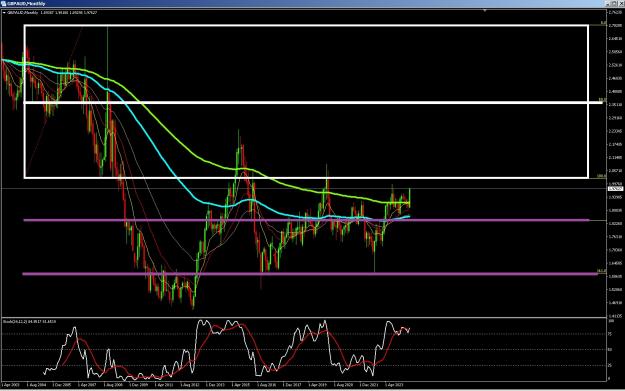Select the thick white horizontal midline of the rectangle
Image resolution: width=625 pixels, height=391 pixels.
point(314,103)
